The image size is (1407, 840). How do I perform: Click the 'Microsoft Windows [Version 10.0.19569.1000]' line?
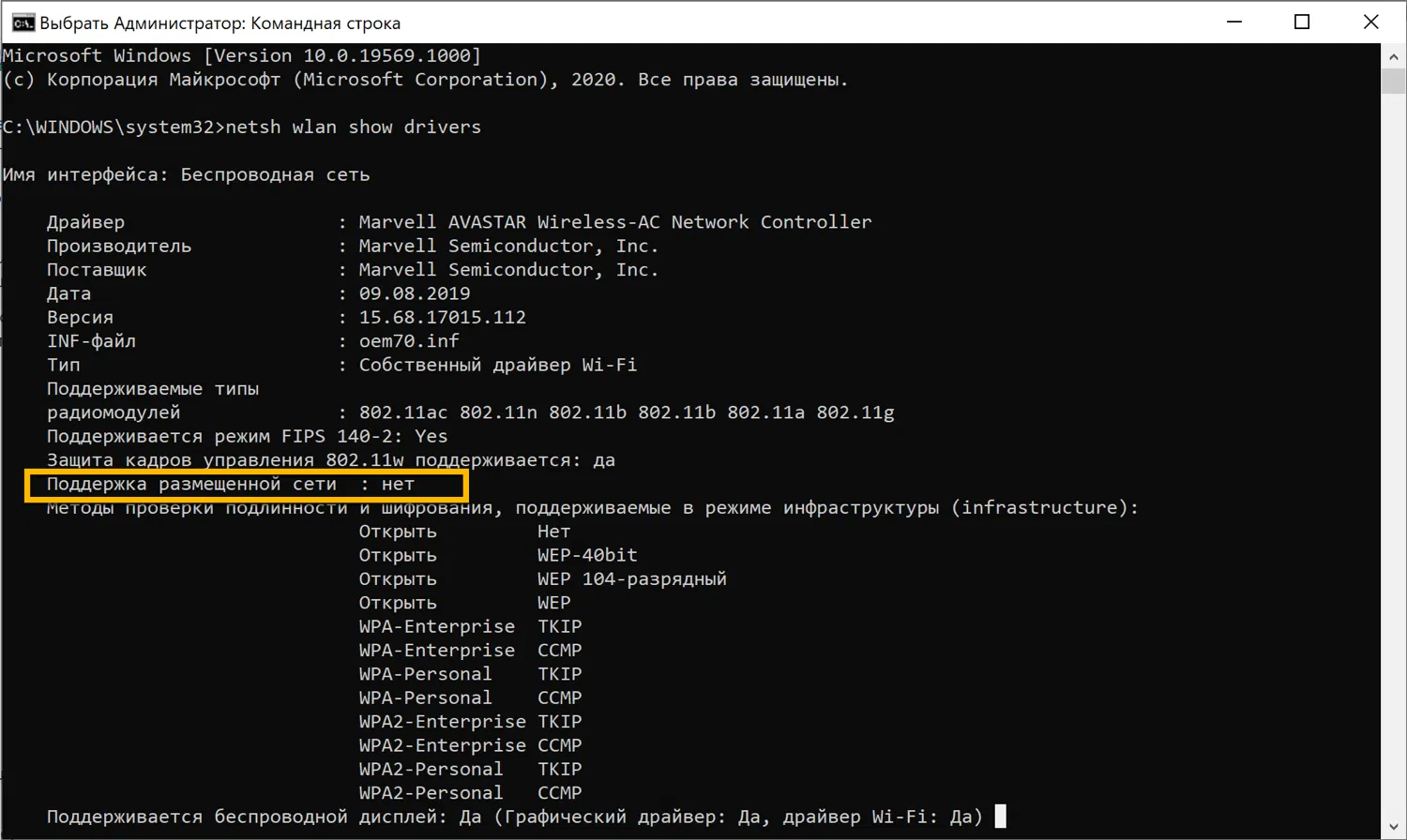click(242, 56)
